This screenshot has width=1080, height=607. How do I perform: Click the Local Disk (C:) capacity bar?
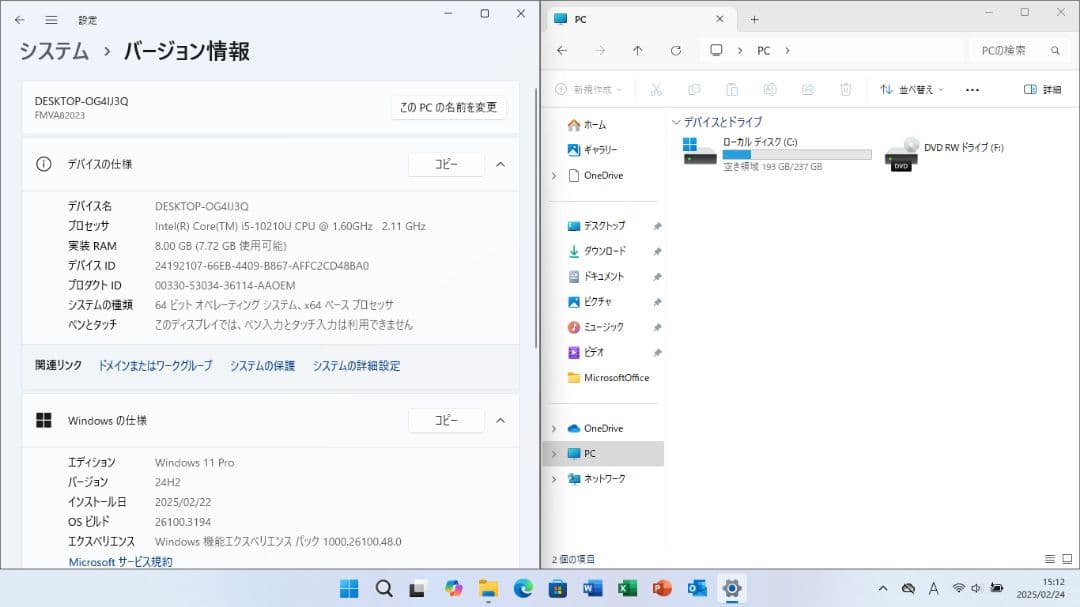pyautogui.click(x=796, y=155)
